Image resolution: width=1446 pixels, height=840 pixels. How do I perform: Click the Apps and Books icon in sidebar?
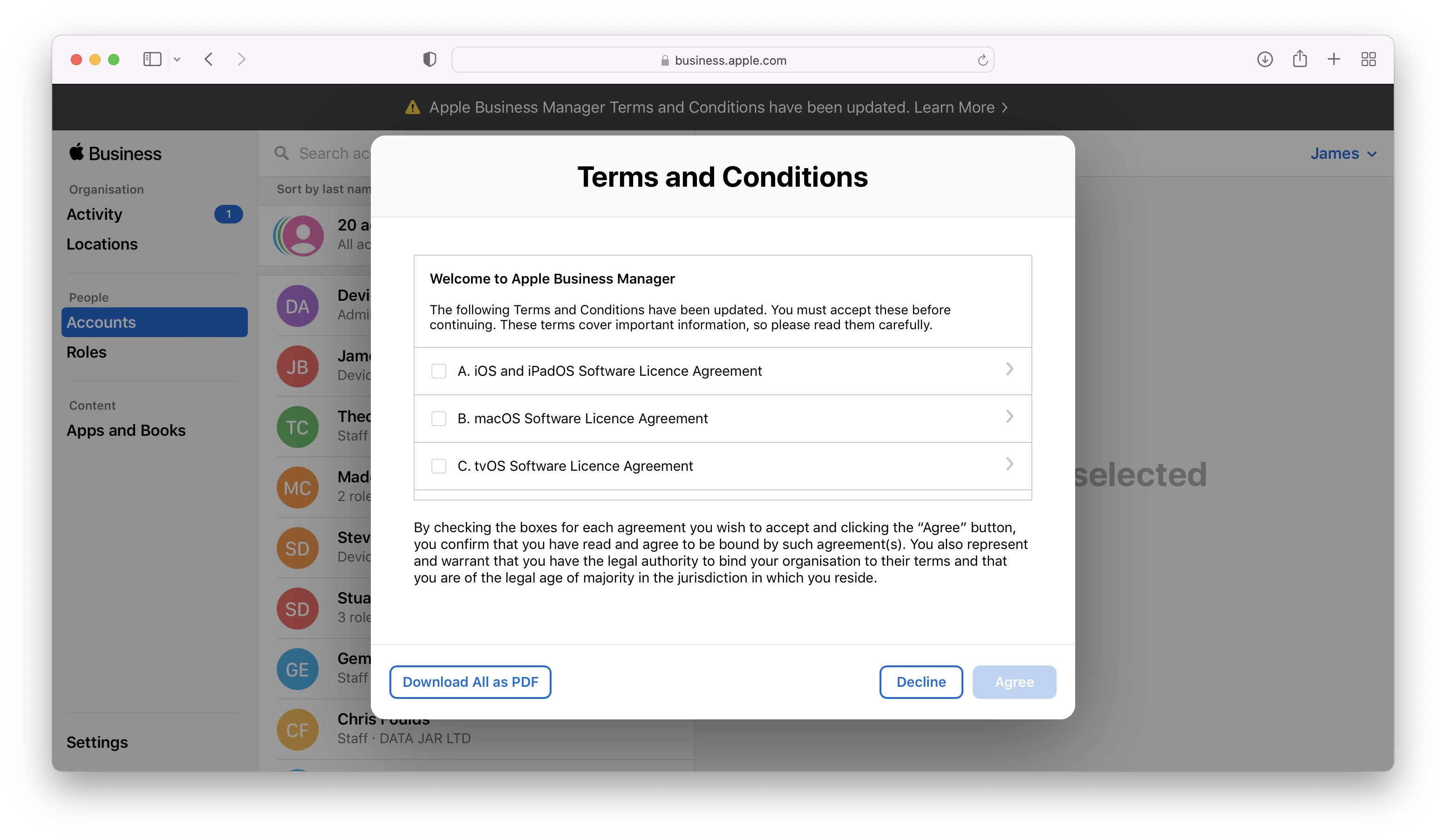point(126,430)
